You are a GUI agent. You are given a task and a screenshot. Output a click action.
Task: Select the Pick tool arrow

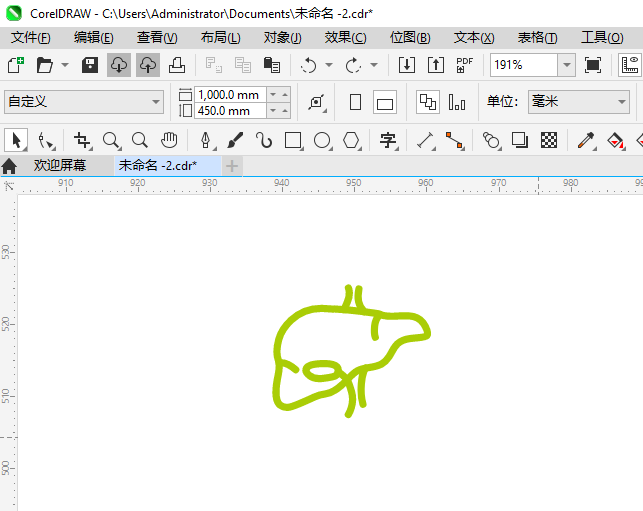(16, 140)
